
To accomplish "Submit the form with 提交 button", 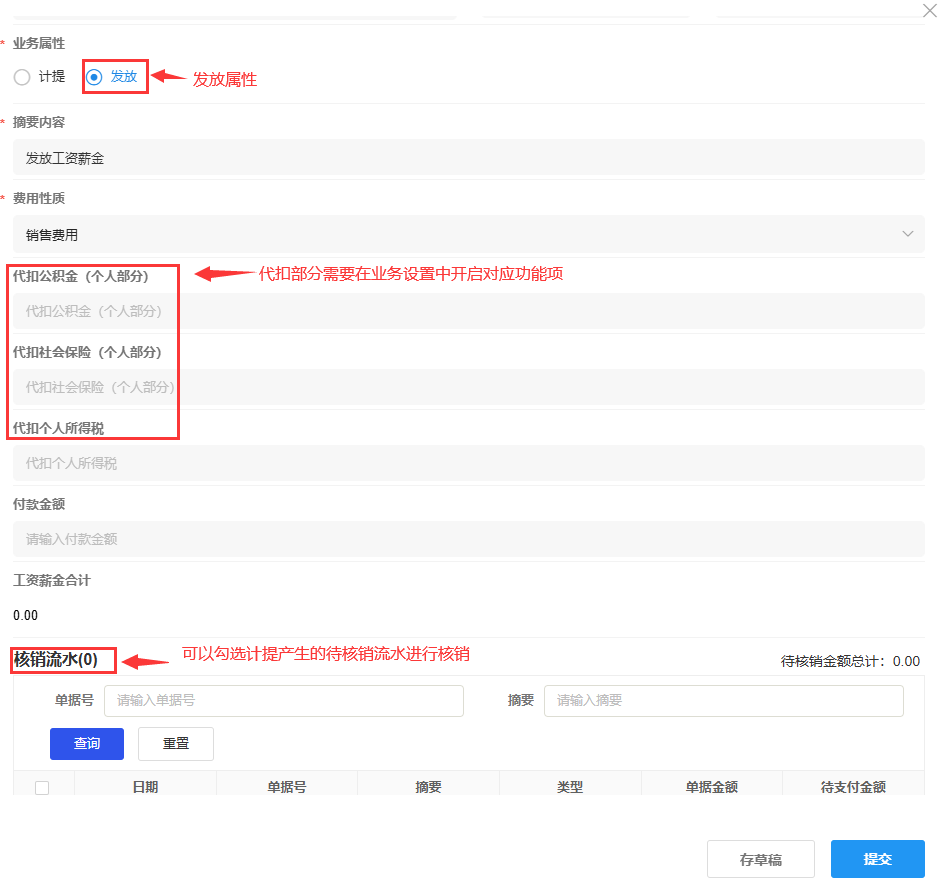I will (877, 859).
